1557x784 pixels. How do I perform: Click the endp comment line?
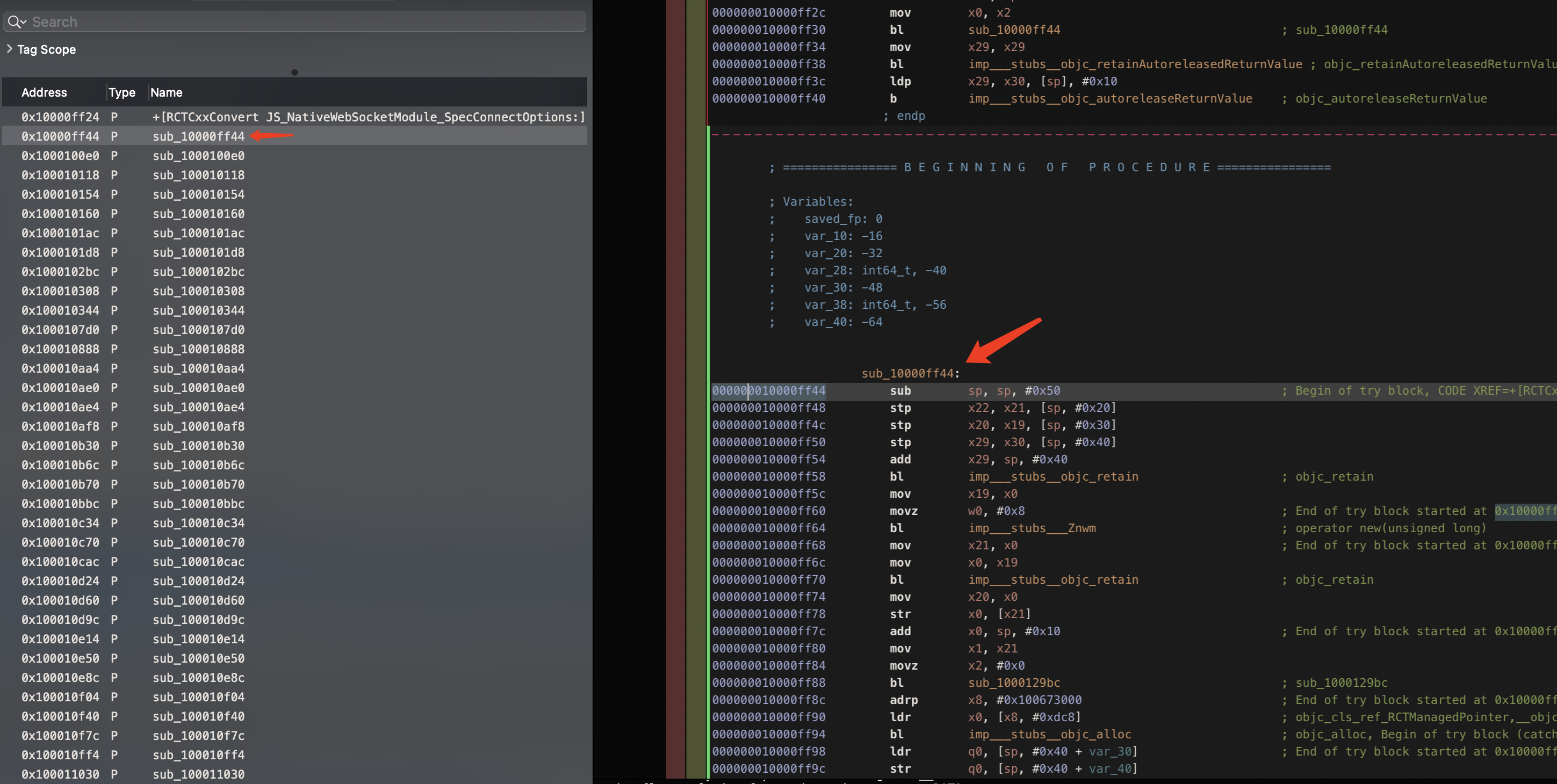pos(904,115)
